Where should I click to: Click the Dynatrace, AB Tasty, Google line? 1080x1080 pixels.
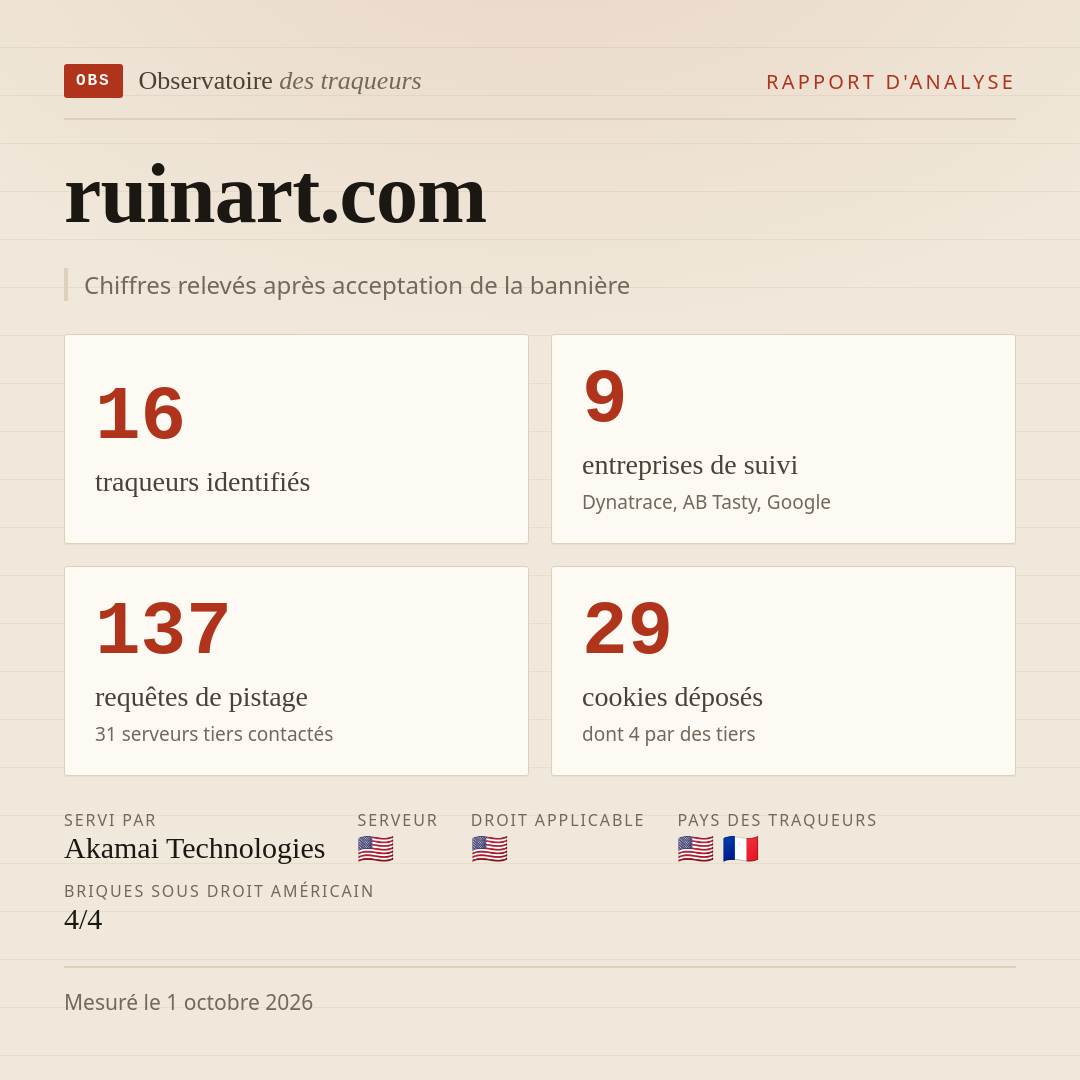706,502
